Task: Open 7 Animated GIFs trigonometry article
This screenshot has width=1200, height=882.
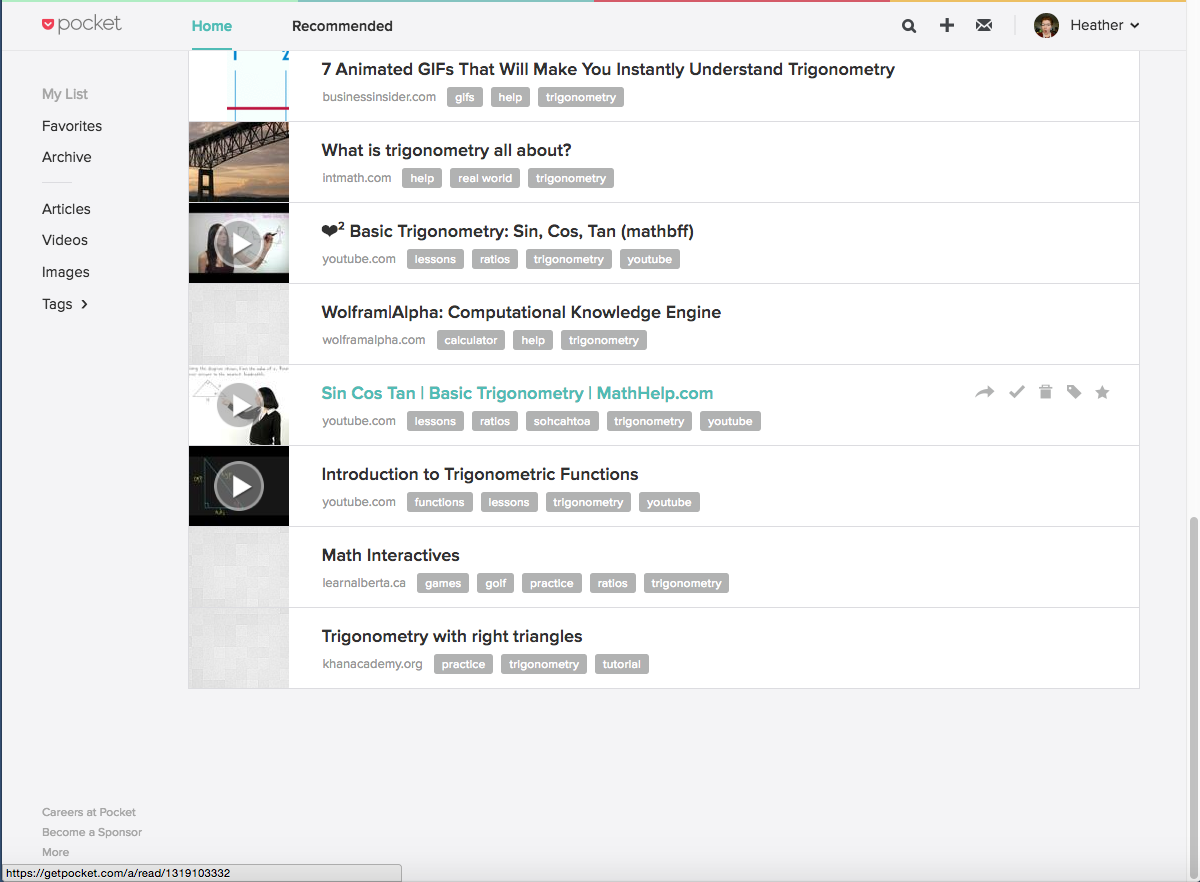Action: coord(608,69)
